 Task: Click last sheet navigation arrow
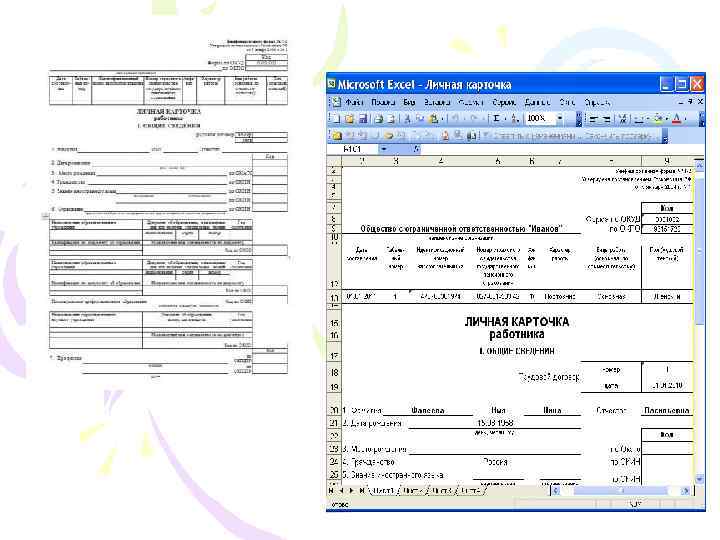362,491
